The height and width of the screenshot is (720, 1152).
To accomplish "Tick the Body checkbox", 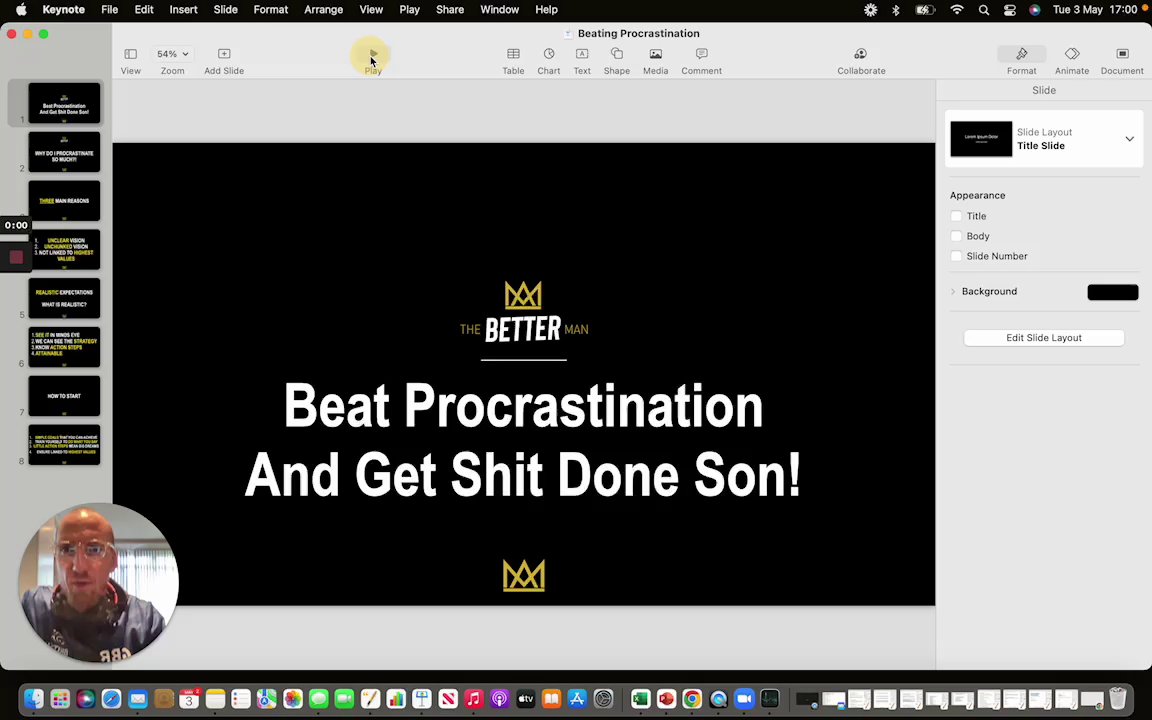I will [956, 236].
